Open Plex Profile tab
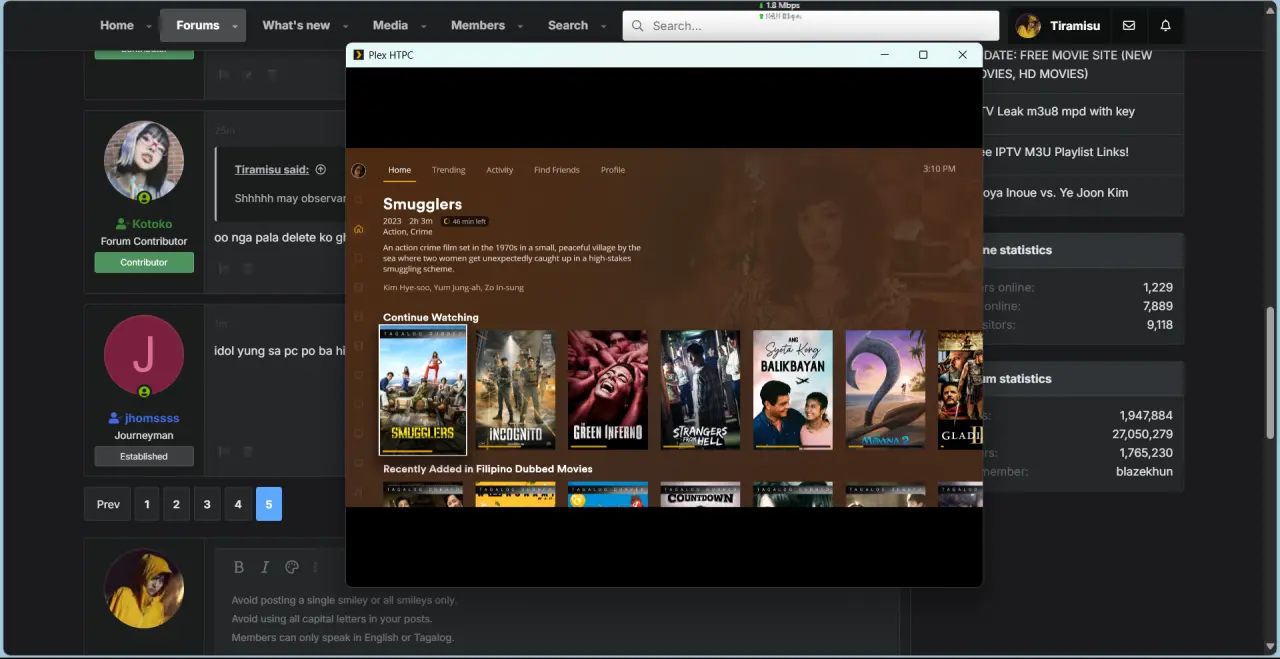This screenshot has height=659, width=1280. click(612, 170)
